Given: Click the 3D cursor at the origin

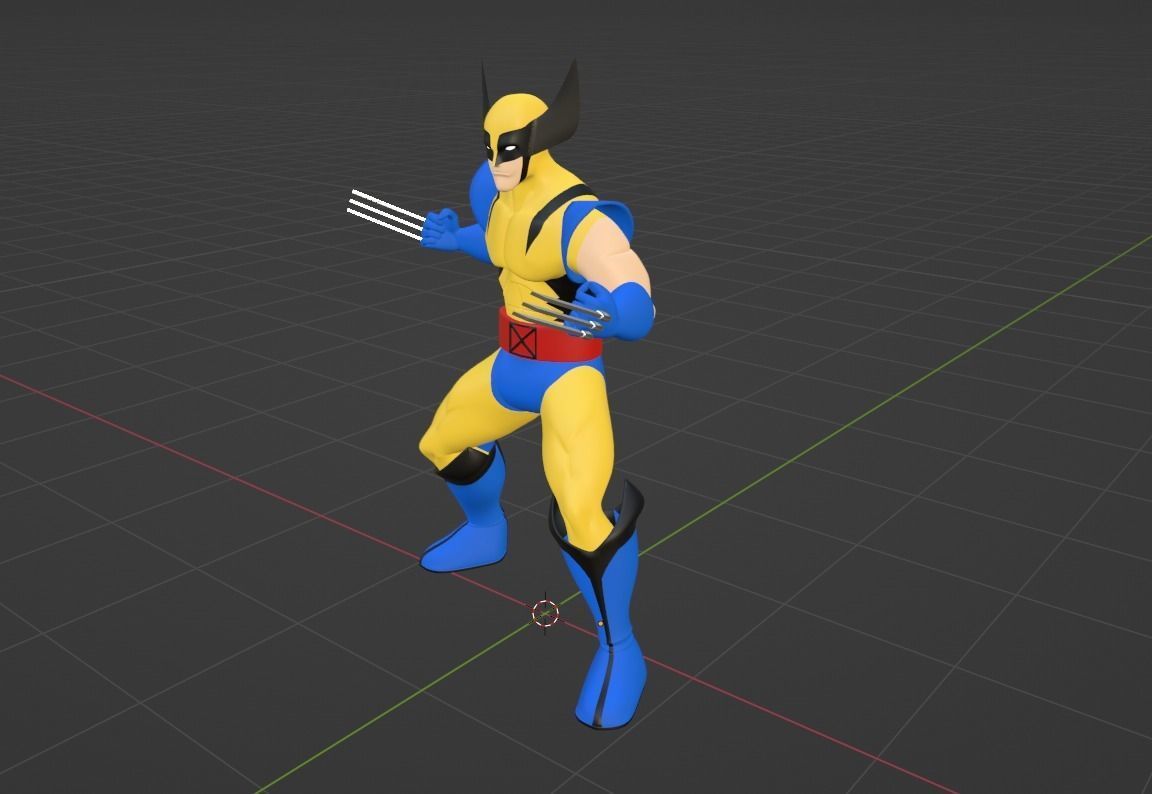Looking at the screenshot, I should (545, 613).
